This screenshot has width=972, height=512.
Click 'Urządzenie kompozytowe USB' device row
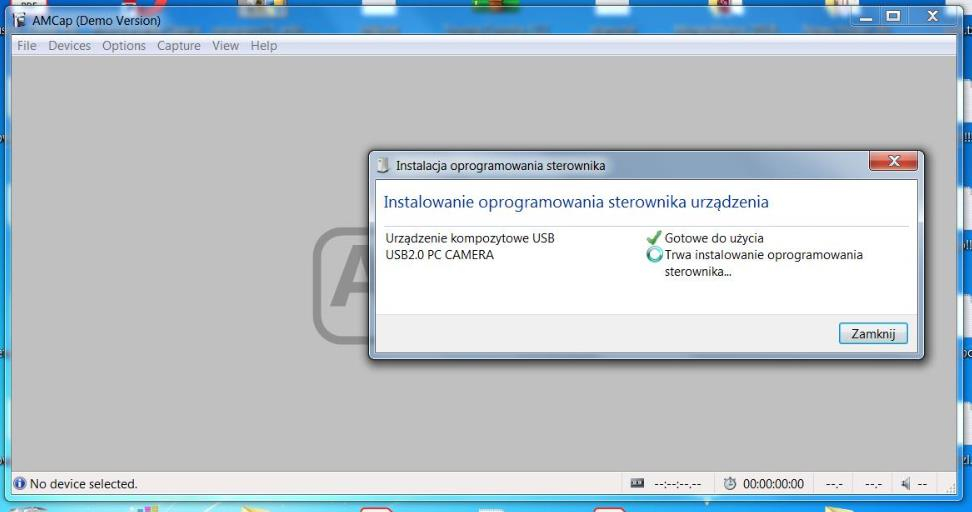click(x=470, y=238)
